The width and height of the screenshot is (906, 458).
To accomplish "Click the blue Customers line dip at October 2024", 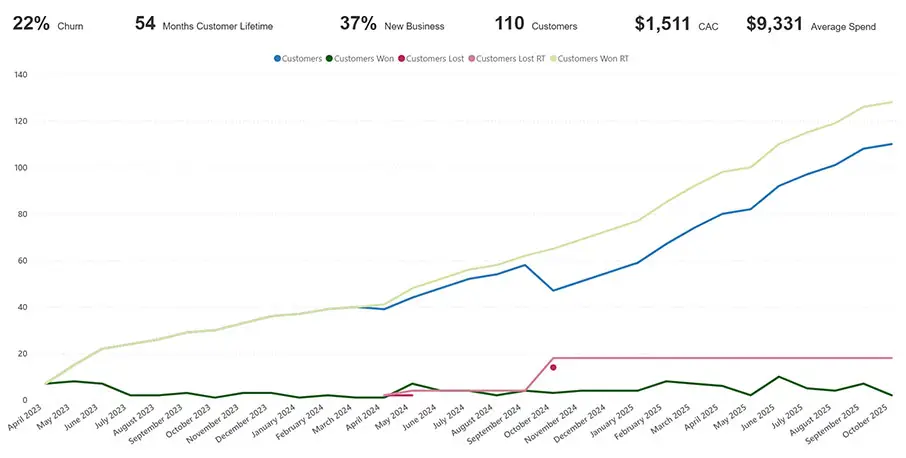I will [x=553, y=291].
